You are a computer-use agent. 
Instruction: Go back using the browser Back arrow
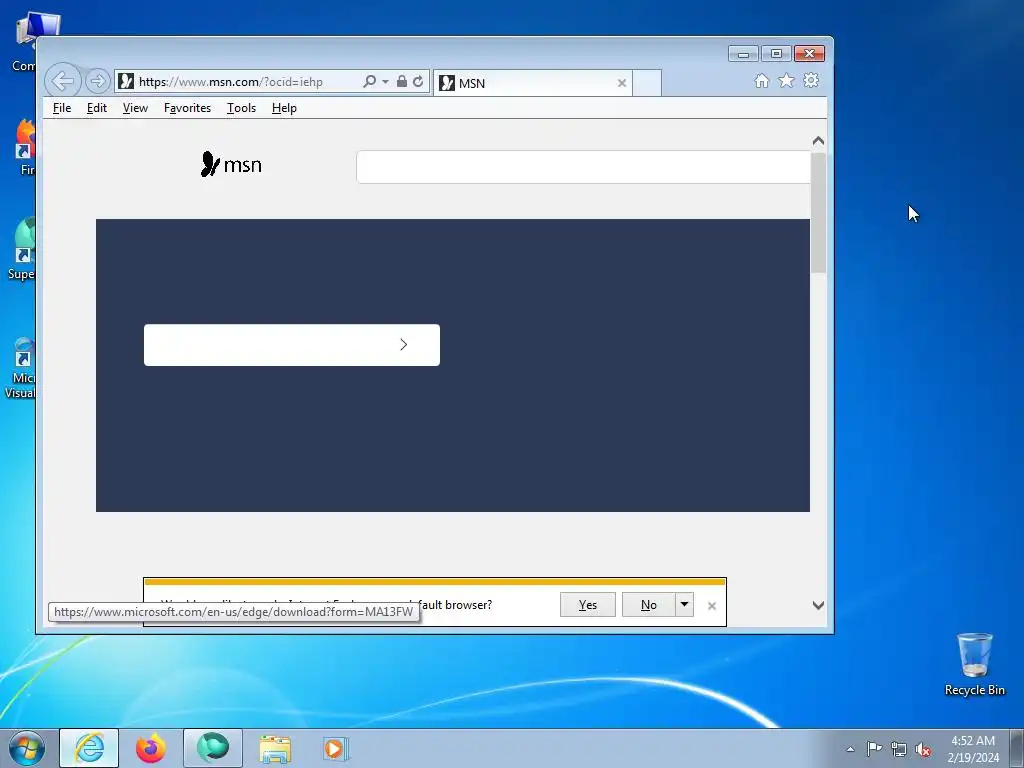click(x=63, y=81)
